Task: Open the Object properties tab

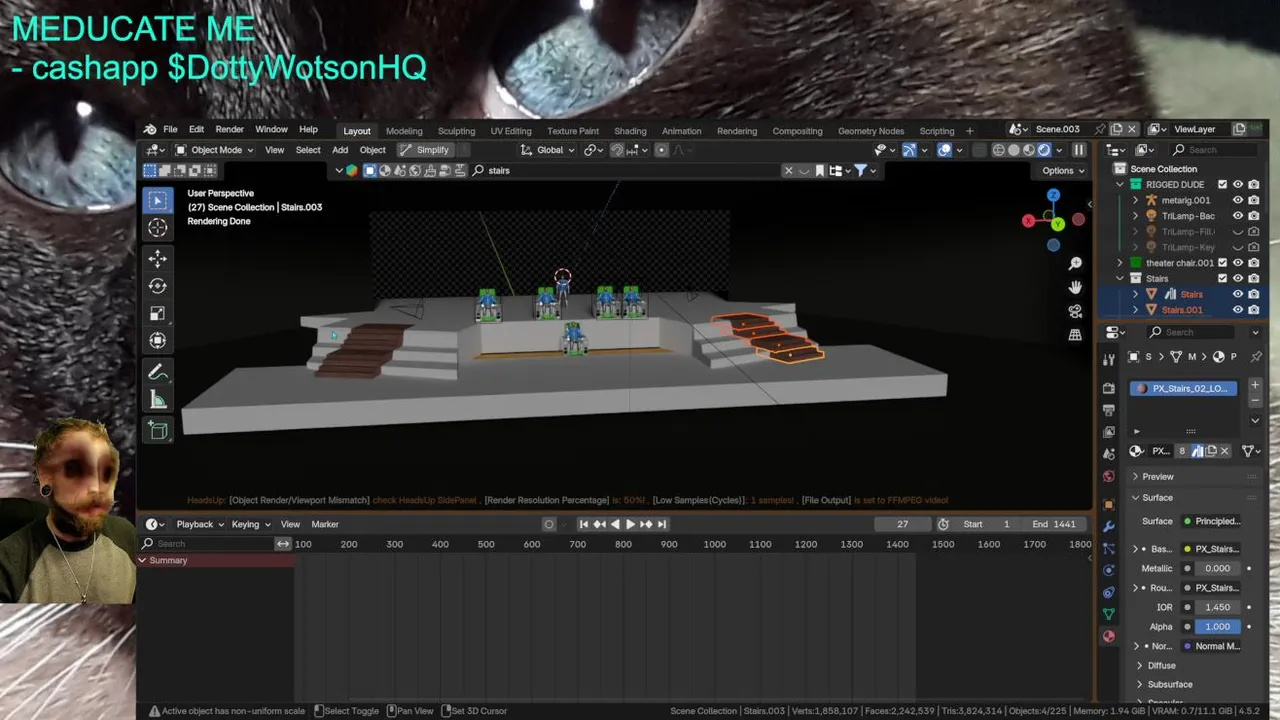Action: [1108, 505]
